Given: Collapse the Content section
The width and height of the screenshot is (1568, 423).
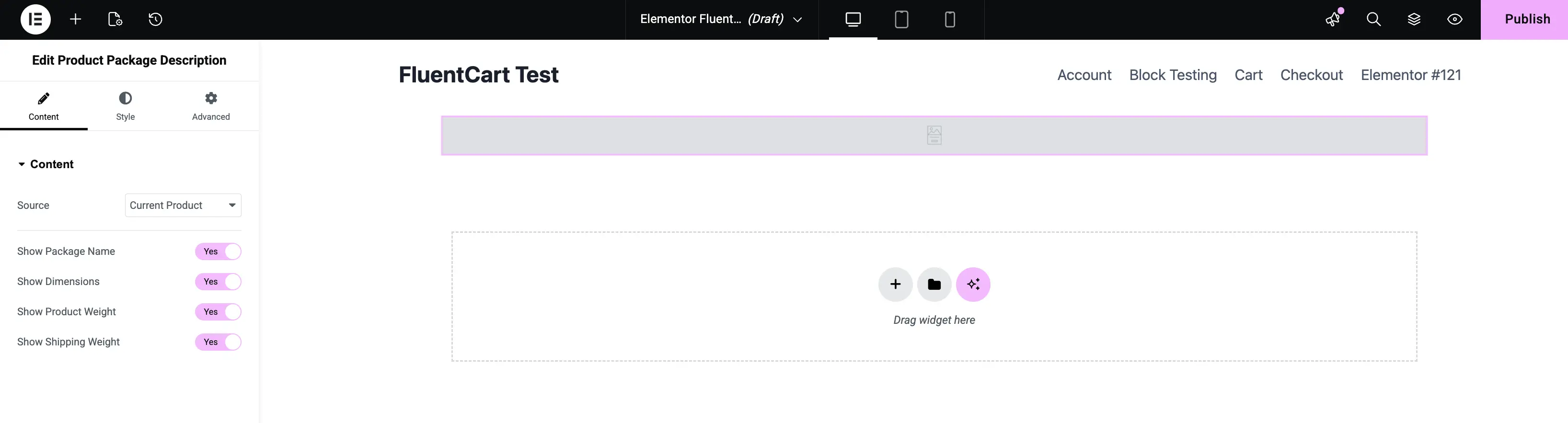Looking at the screenshot, I should point(46,164).
